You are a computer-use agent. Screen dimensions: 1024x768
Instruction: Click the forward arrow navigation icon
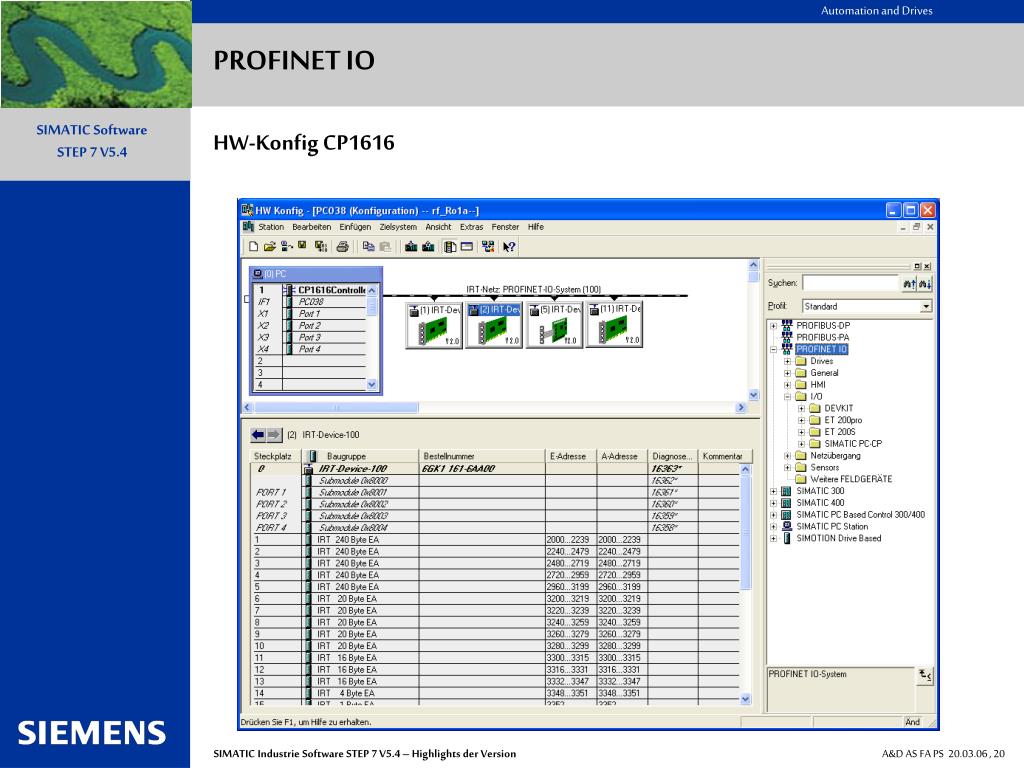pos(274,435)
